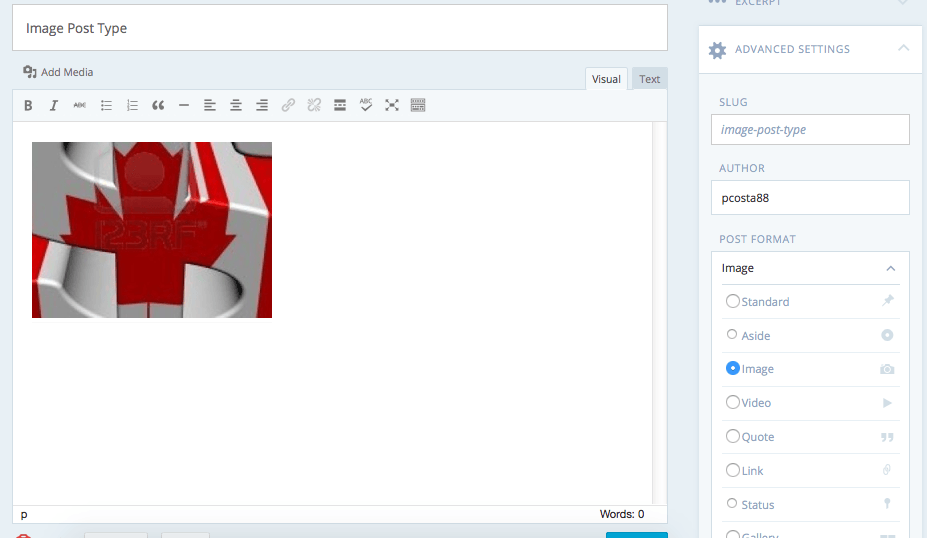This screenshot has width=927, height=538.
Task: Apply italic formatting
Action: pos(54,105)
